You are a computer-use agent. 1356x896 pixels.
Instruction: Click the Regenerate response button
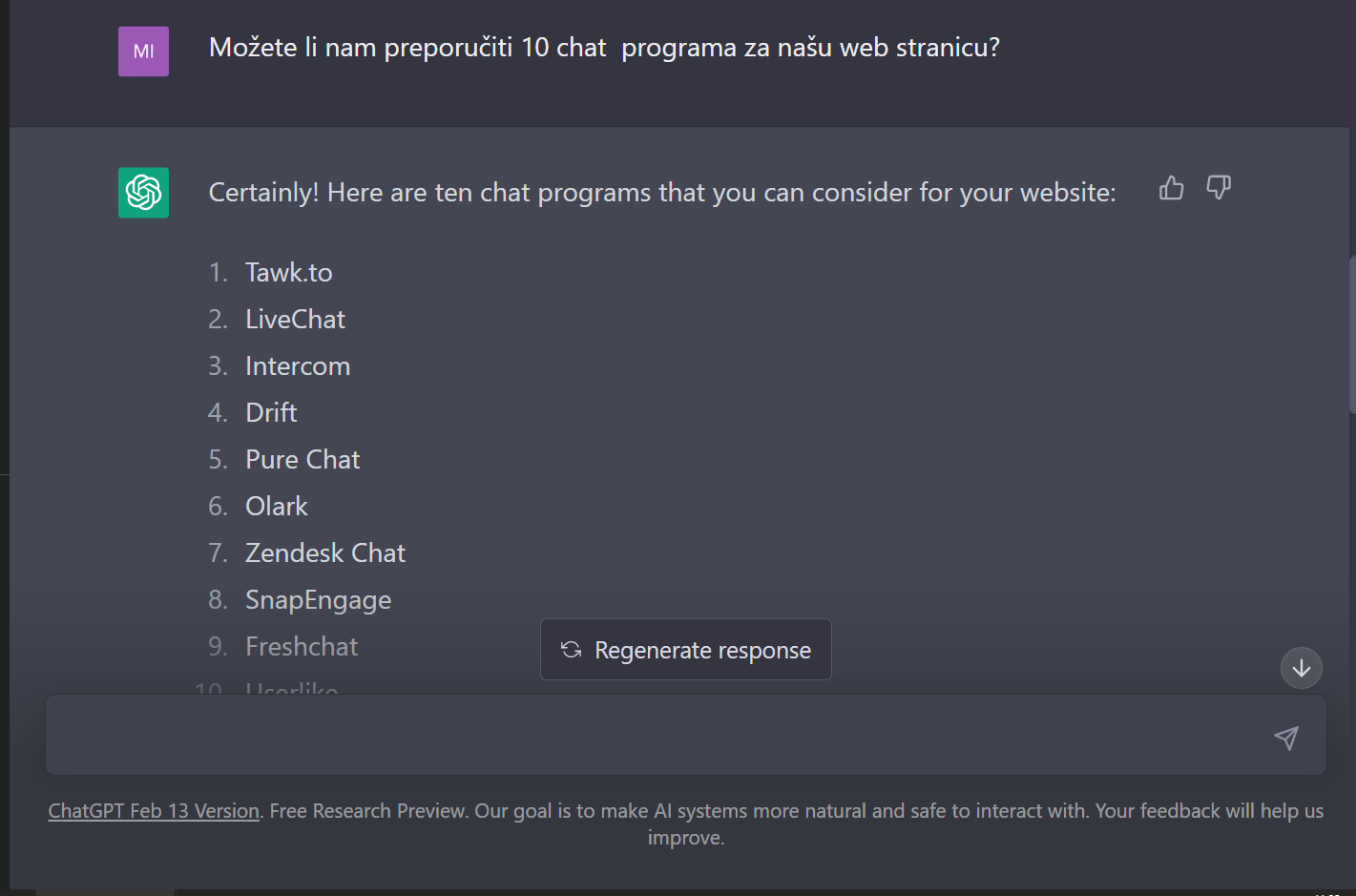pos(685,650)
